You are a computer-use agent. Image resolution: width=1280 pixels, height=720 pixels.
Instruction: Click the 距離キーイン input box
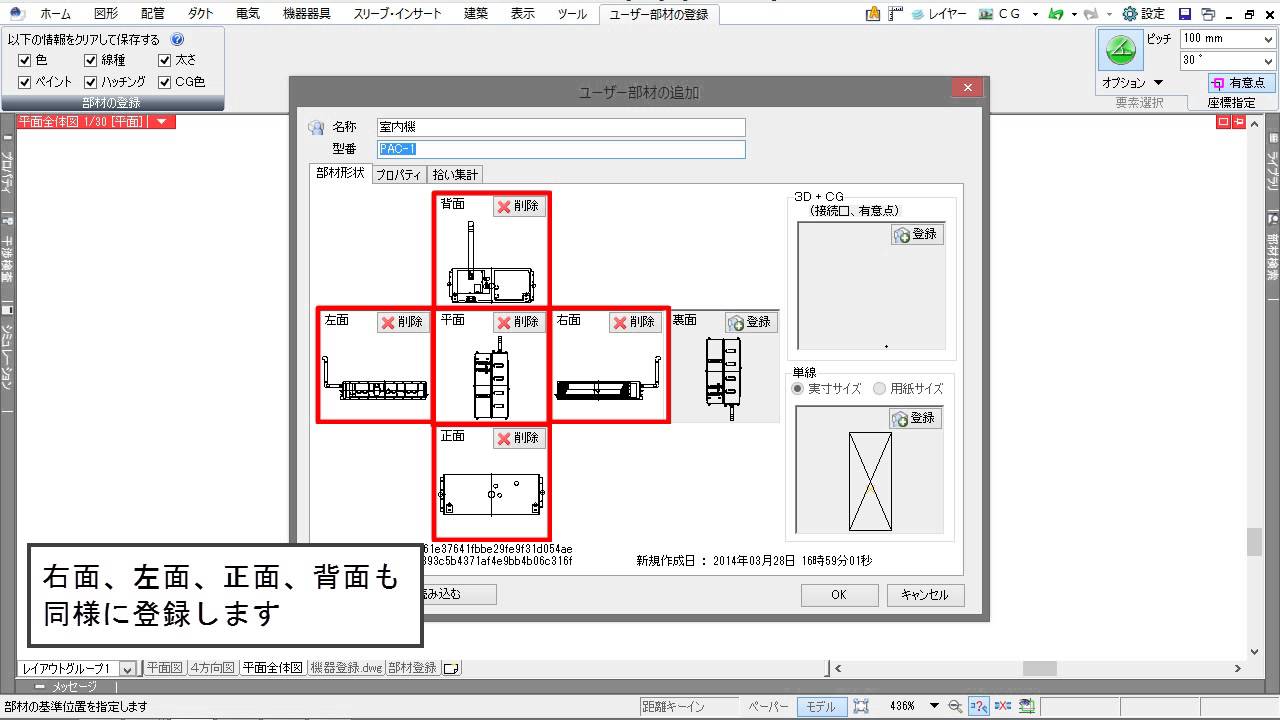[689, 706]
